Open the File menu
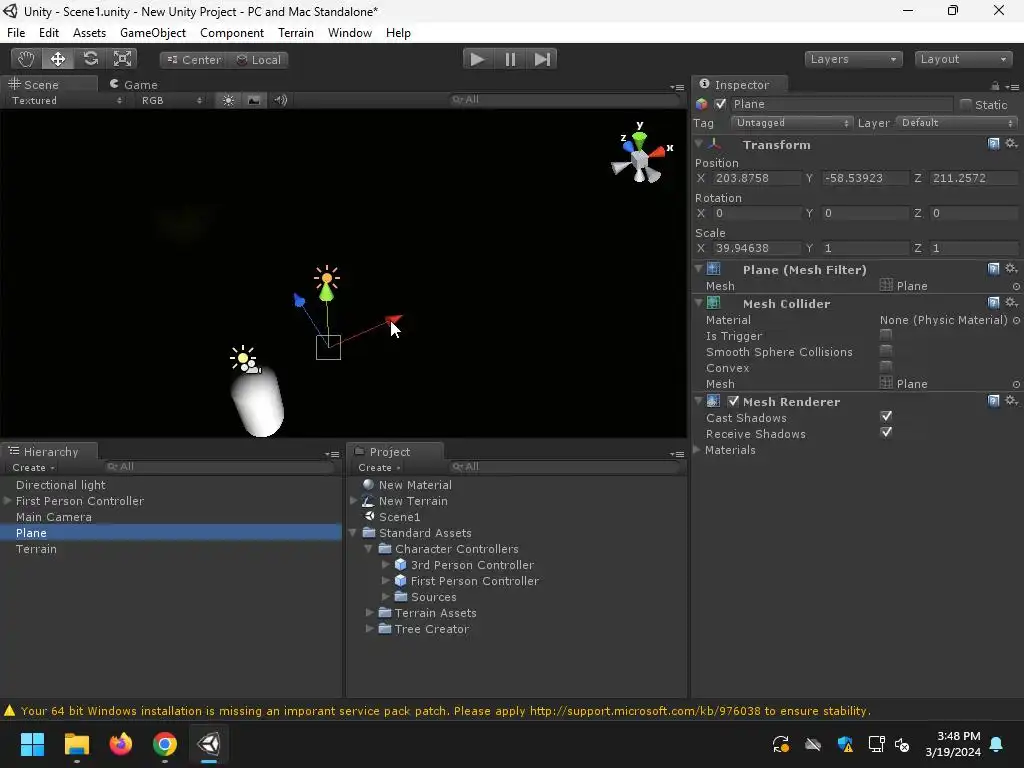The width and height of the screenshot is (1024, 768). pyautogui.click(x=16, y=33)
